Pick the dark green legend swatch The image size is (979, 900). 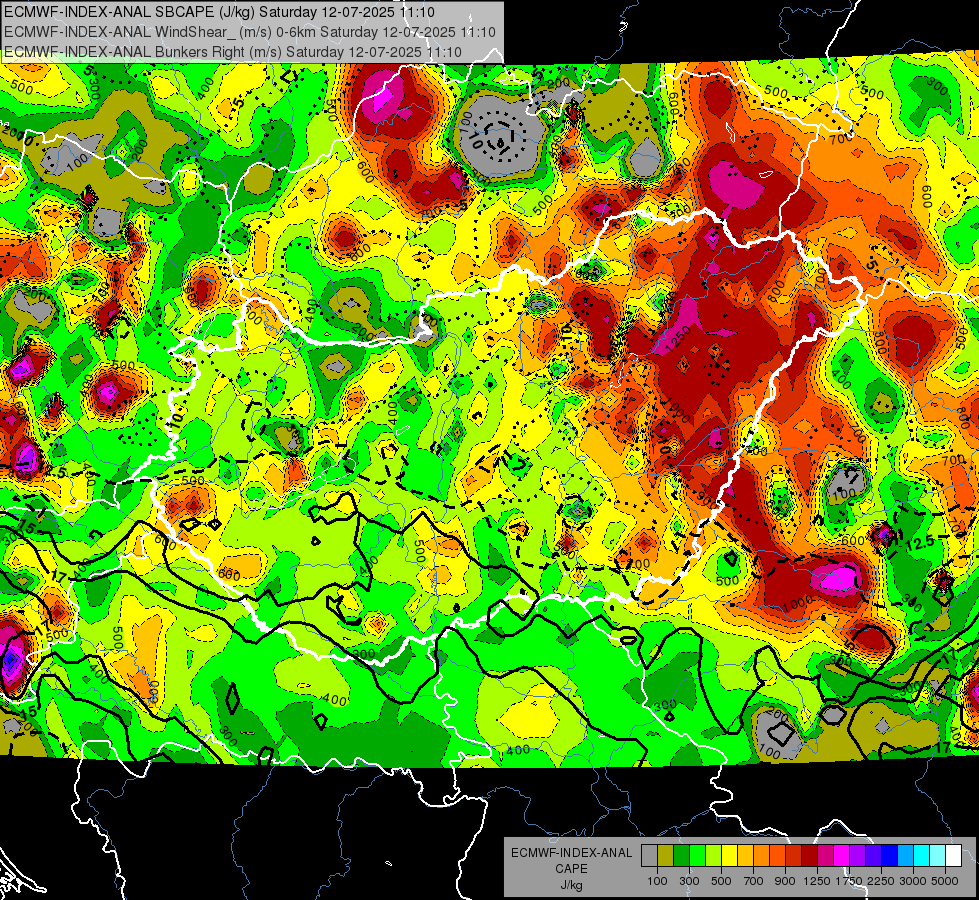click(x=681, y=856)
